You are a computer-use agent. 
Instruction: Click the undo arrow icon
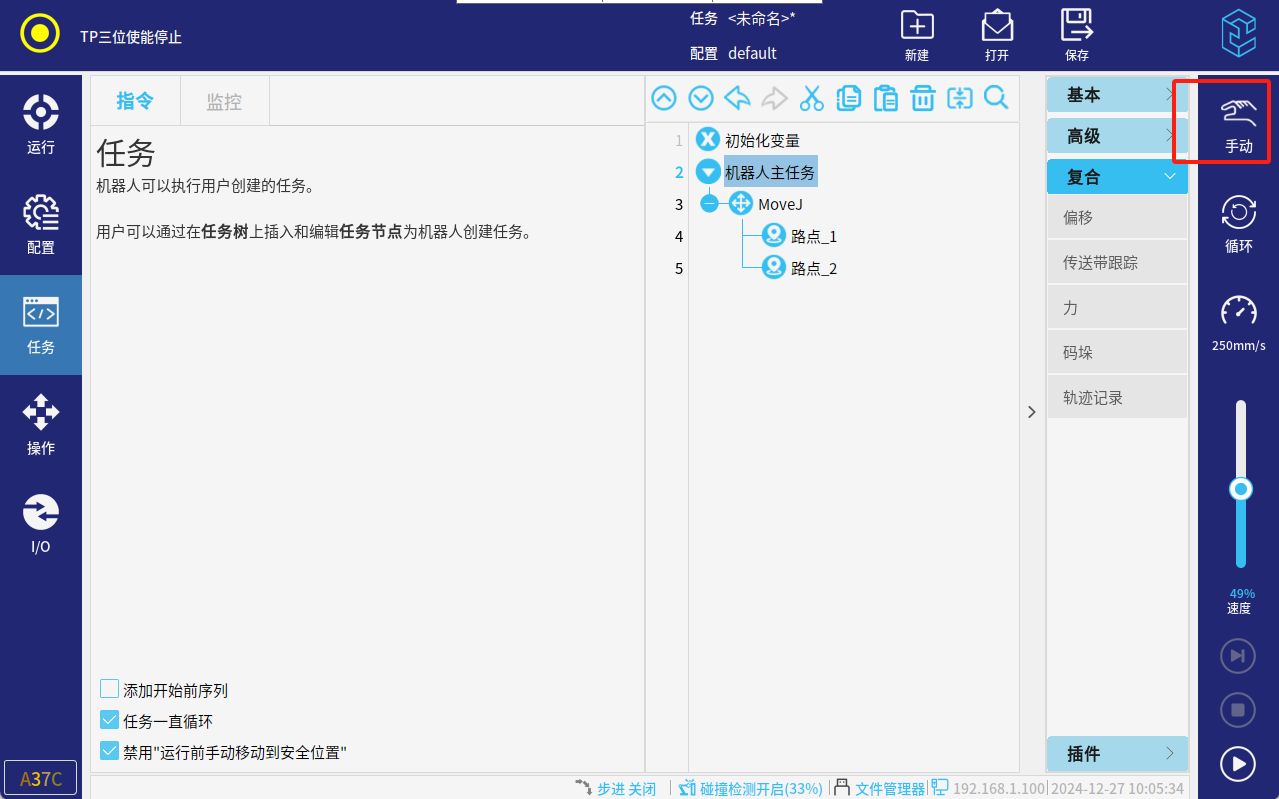point(737,98)
